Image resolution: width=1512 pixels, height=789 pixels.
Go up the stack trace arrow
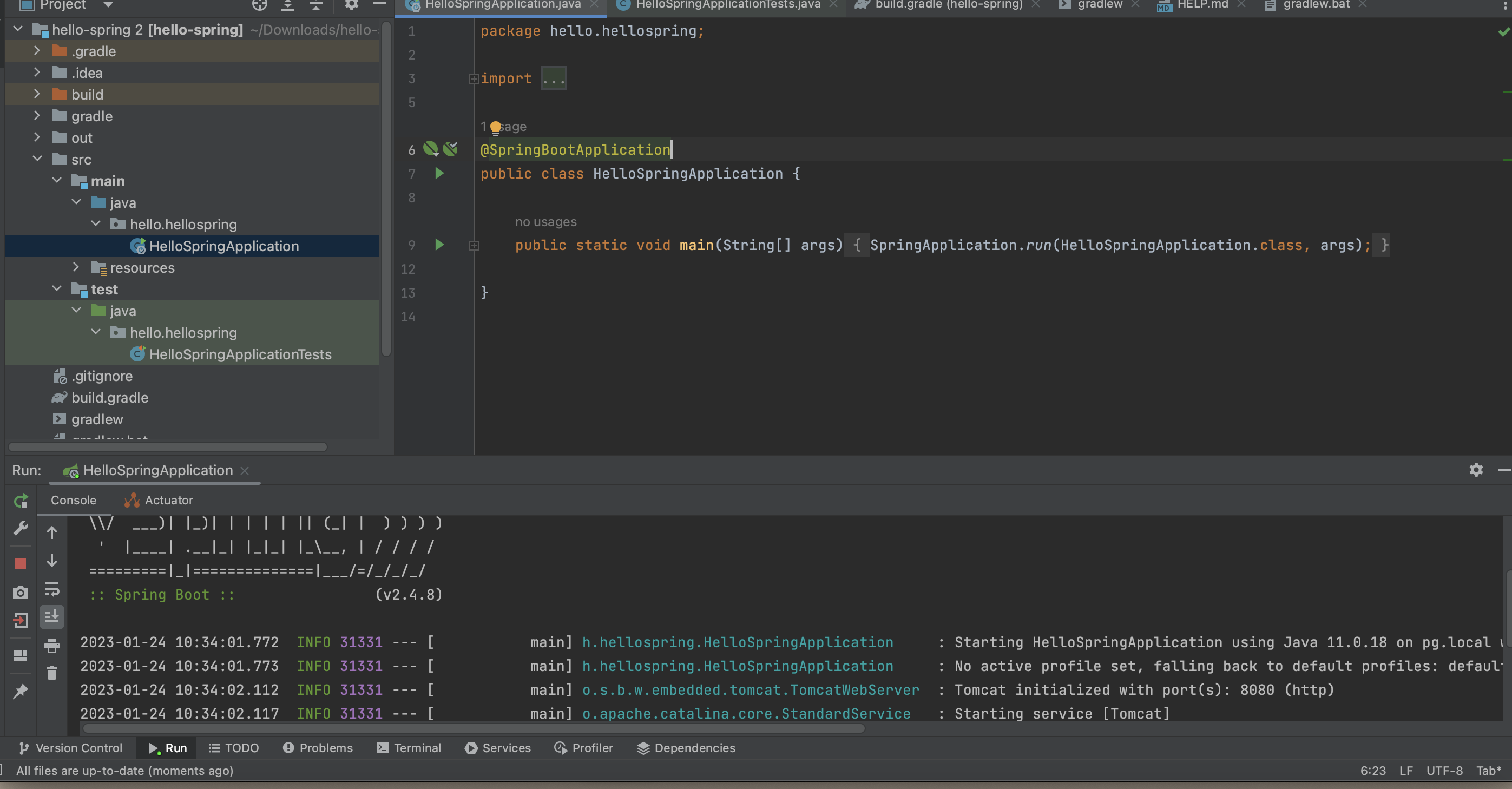click(x=51, y=532)
